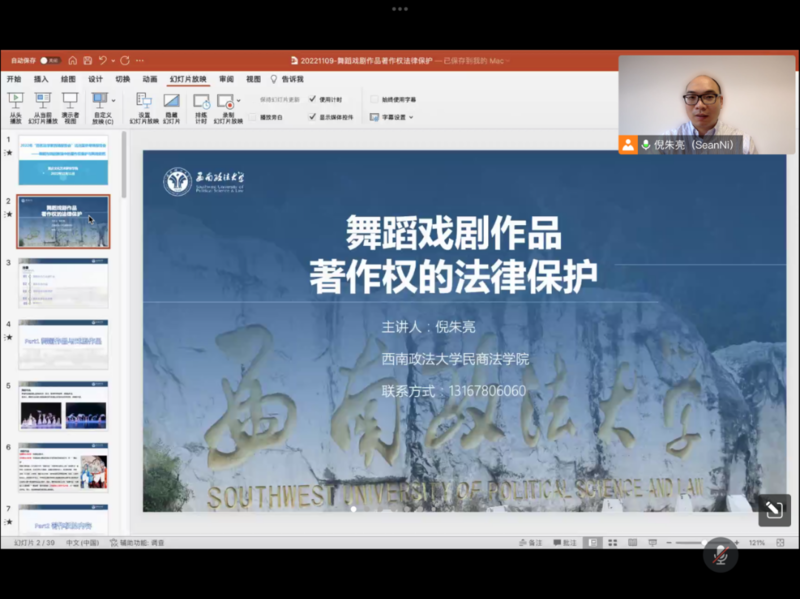This screenshot has height=599, width=800.
Task: Enable the 始终使用字幕 checkbox
Action: (x=374, y=99)
